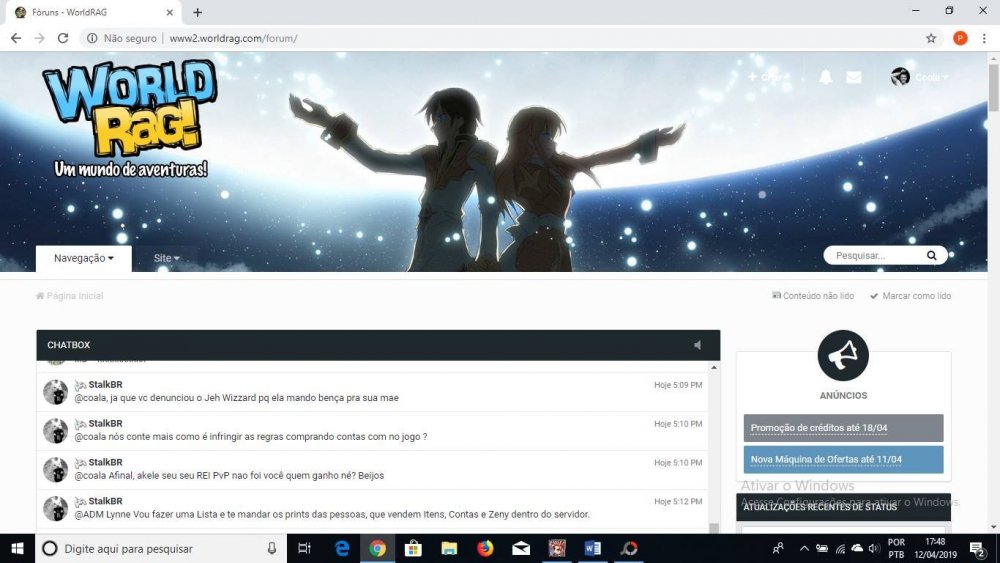Open the forum user avatar

[x=900, y=77]
